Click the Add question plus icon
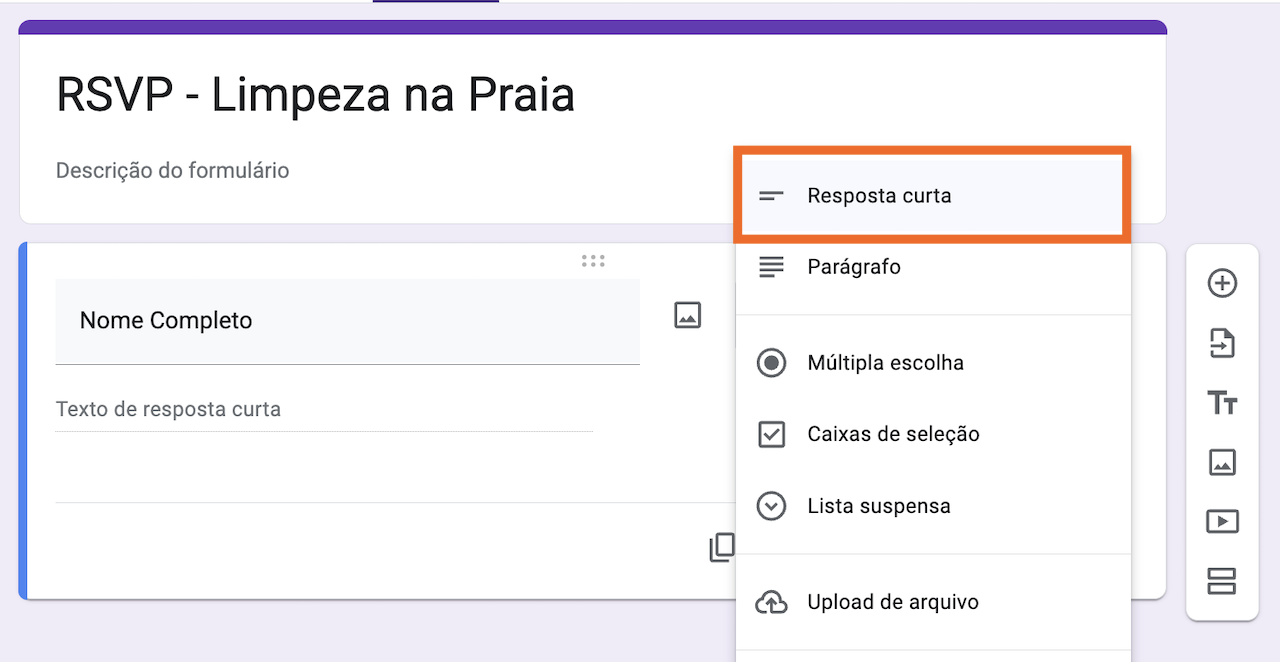 click(1222, 283)
